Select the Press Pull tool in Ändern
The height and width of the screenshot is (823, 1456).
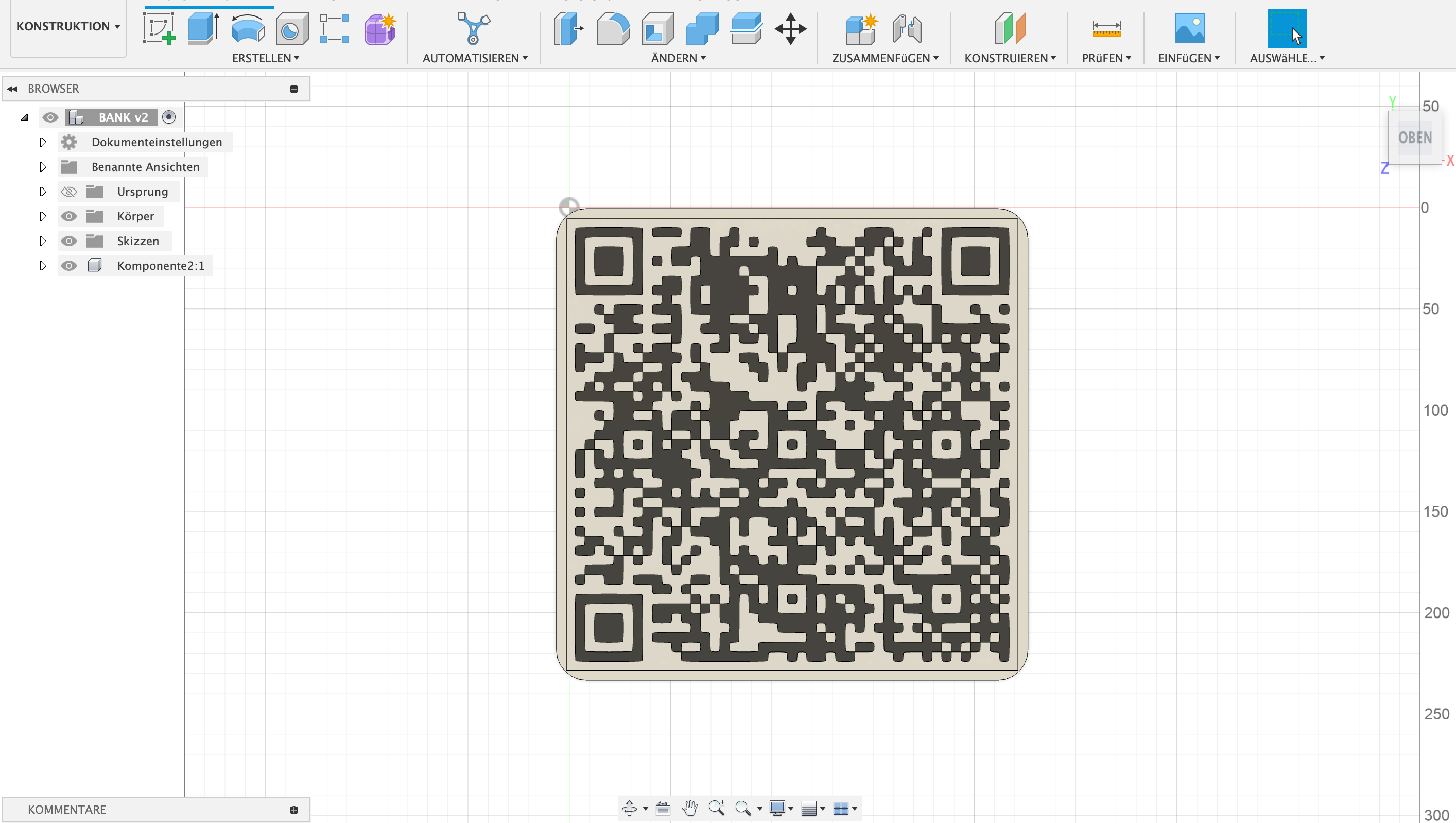tap(567, 28)
